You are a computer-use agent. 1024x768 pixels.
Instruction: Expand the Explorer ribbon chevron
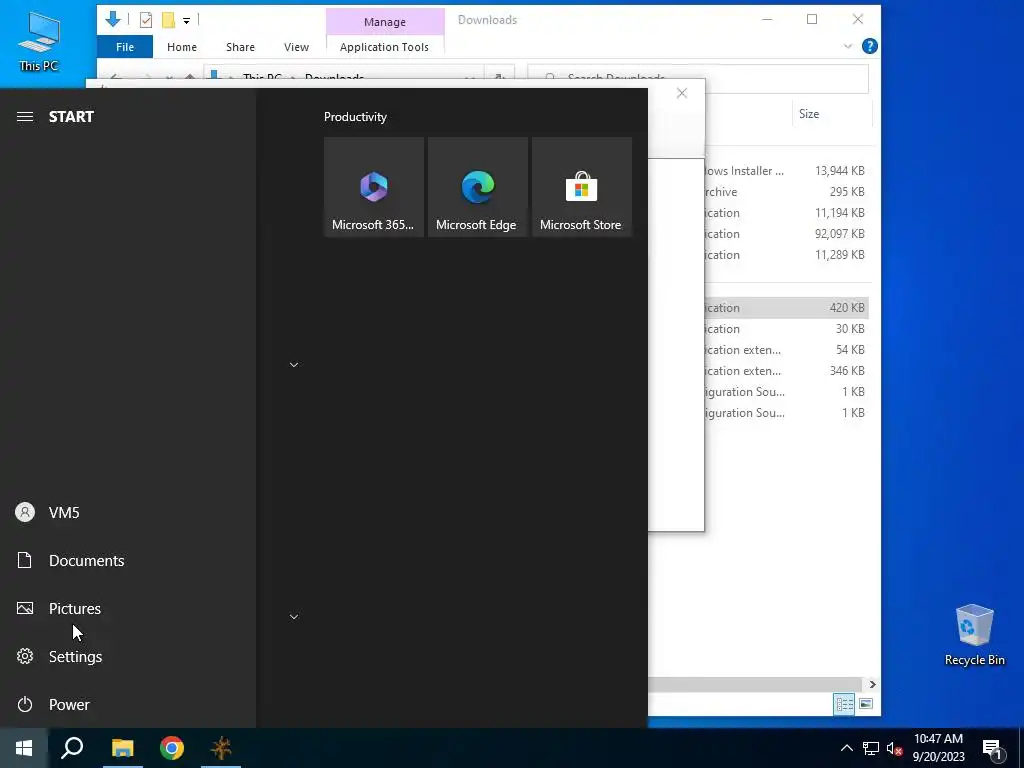click(848, 46)
